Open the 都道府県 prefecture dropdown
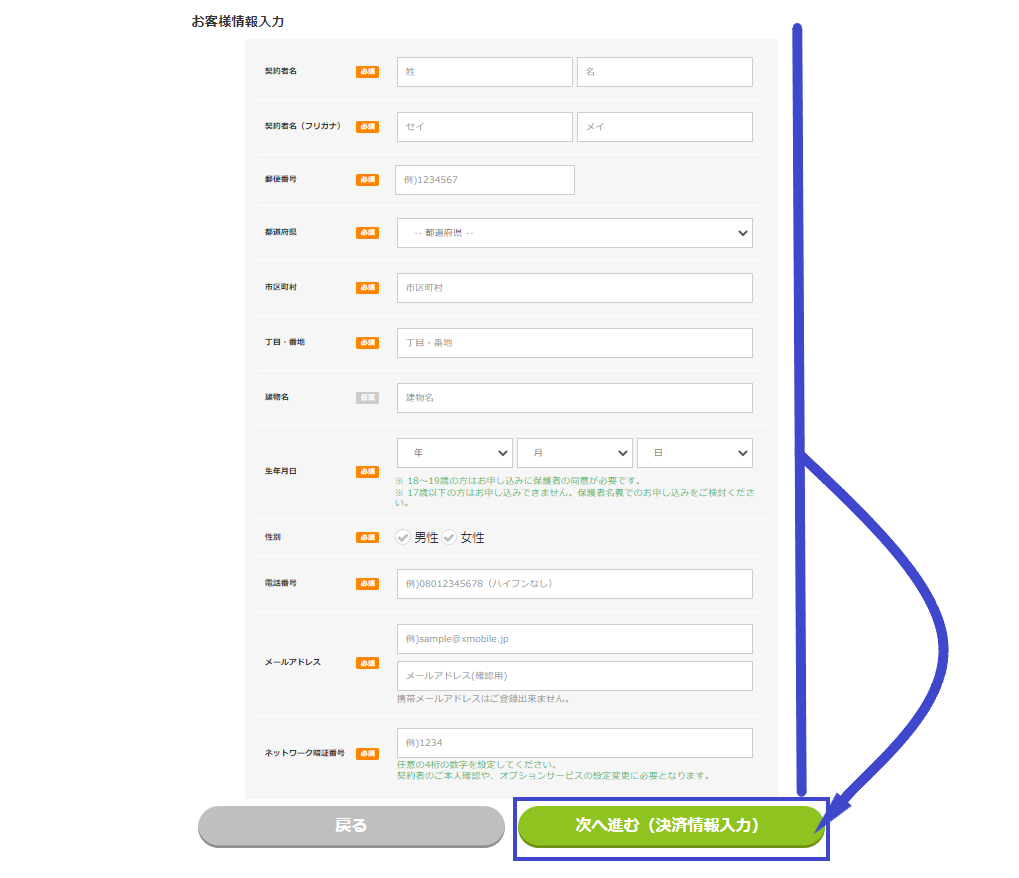Image resolution: width=1019 pixels, height=878 pixels. [x=574, y=233]
